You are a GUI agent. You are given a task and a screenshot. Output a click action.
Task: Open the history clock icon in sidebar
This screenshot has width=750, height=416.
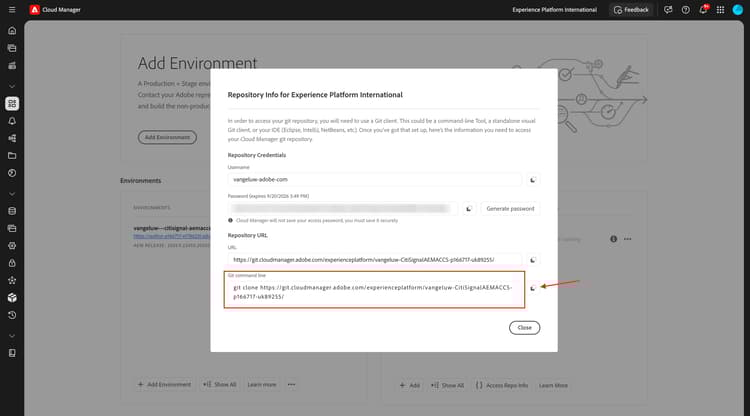(12, 315)
